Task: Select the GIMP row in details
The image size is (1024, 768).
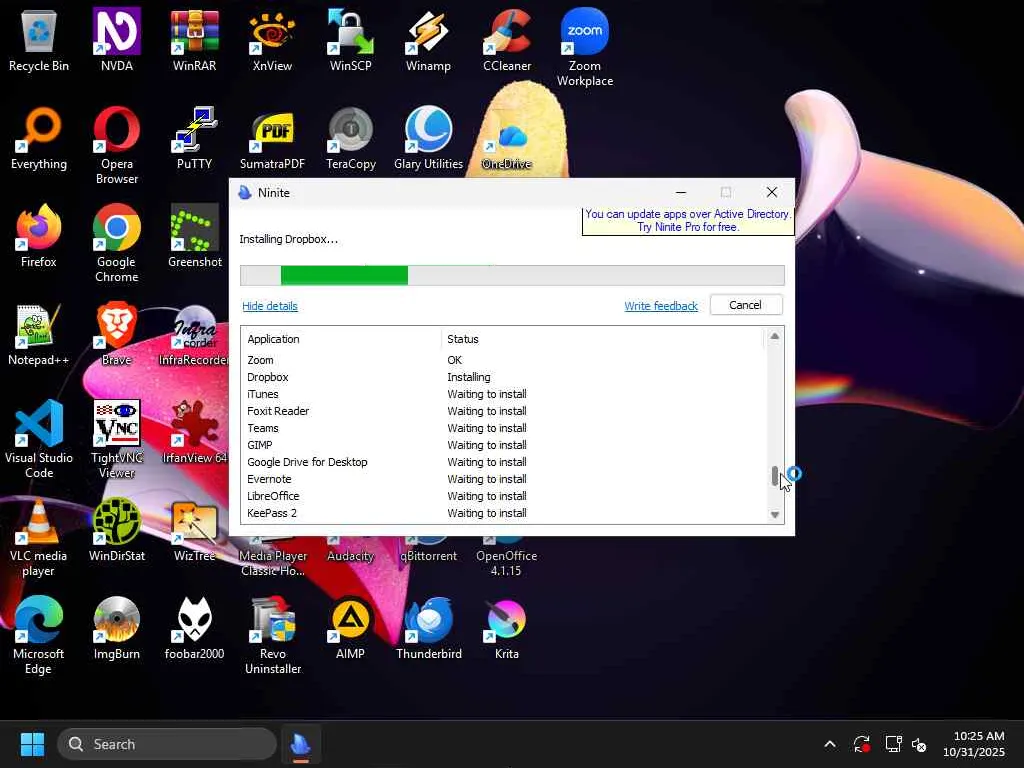Action: 503,445
